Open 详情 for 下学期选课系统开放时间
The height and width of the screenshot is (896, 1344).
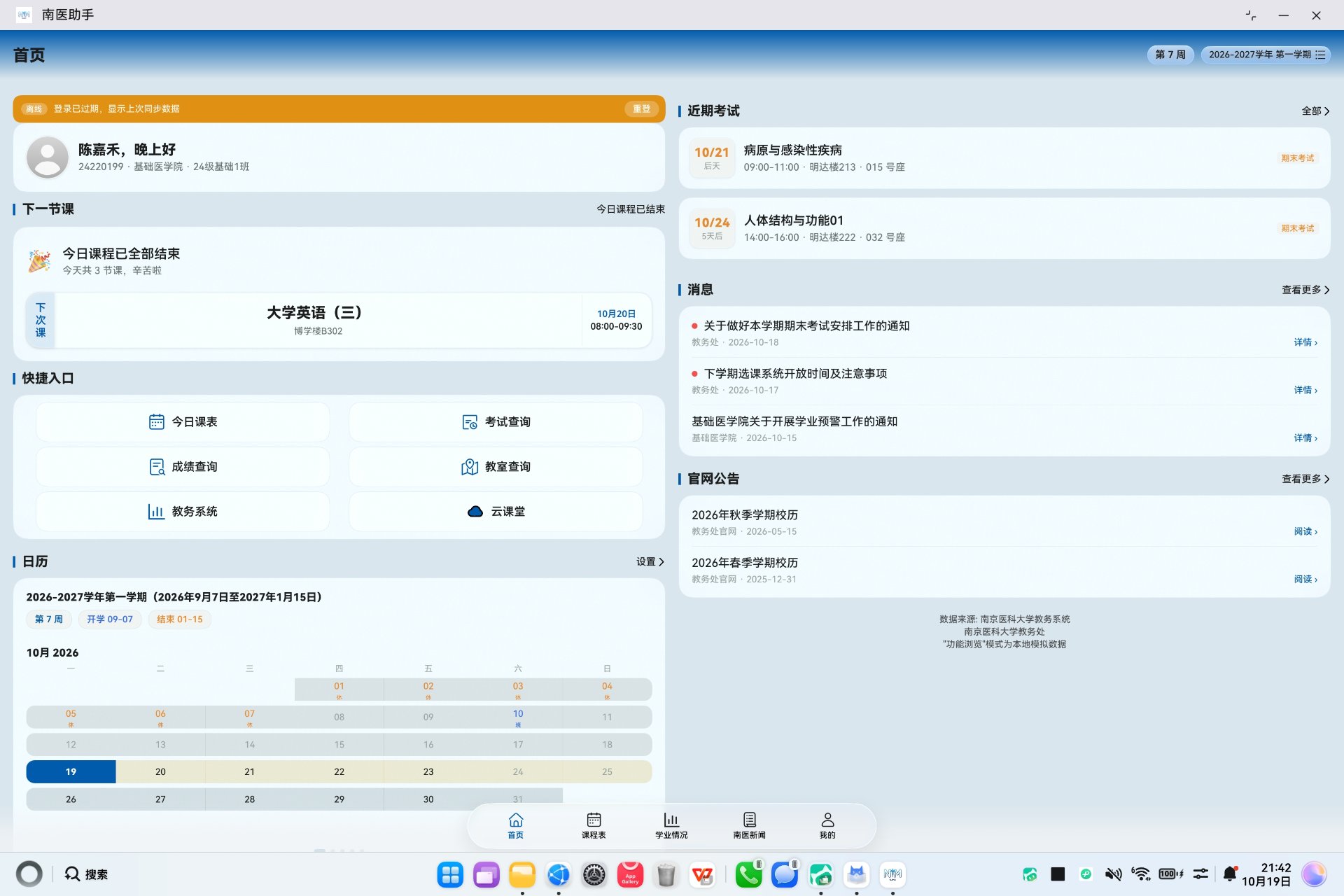1305,390
